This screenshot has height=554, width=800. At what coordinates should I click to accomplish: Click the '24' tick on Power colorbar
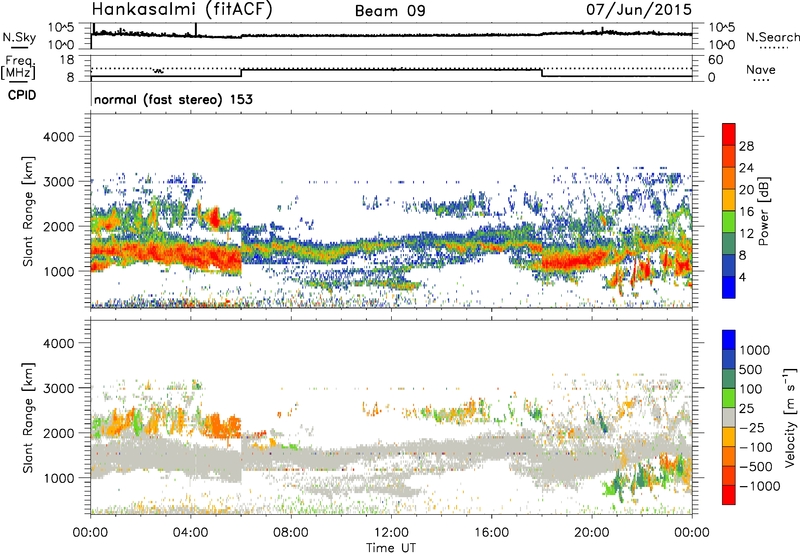tap(746, 168)
